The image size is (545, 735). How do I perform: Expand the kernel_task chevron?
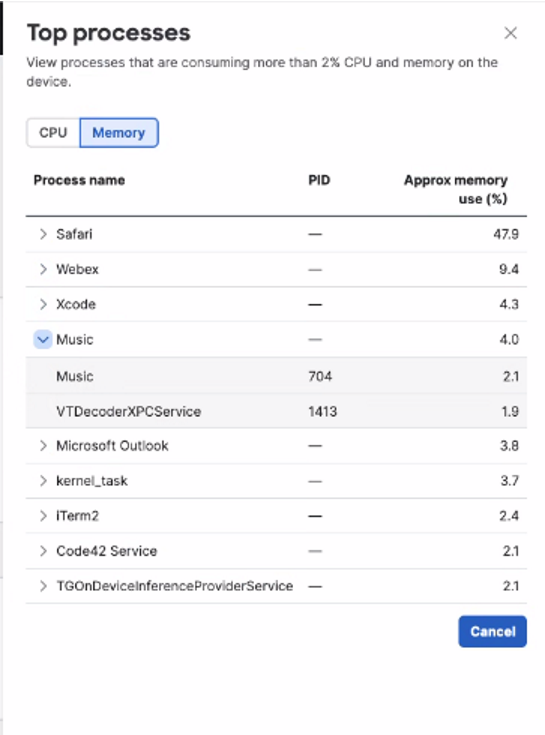pyautogui.click(x=43, y=480)
